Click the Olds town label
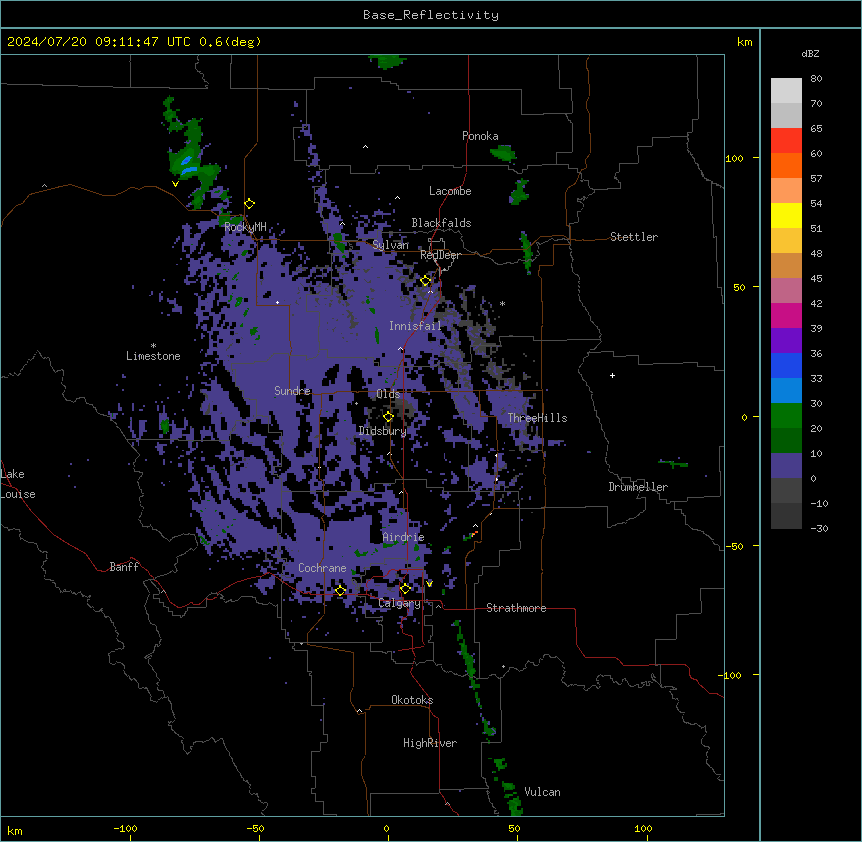The width and height of the screenshot is (862, 842). coord(388,394)
